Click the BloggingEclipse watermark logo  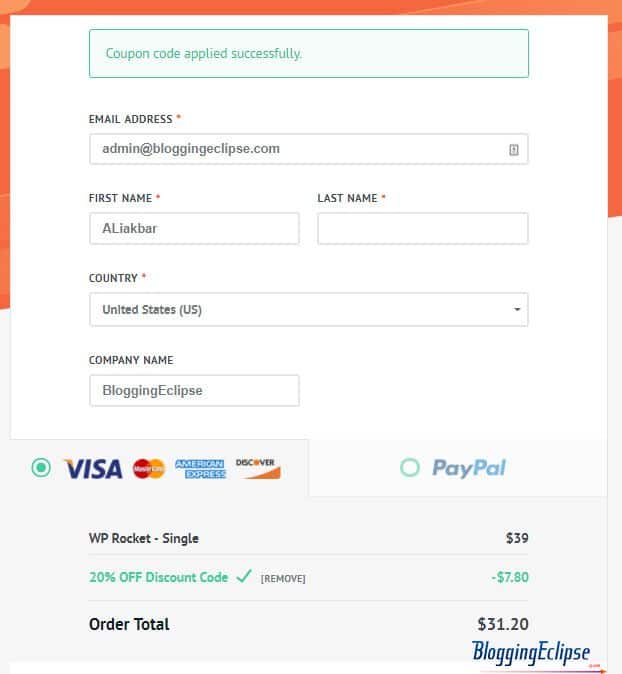click(x=531, y=653)
